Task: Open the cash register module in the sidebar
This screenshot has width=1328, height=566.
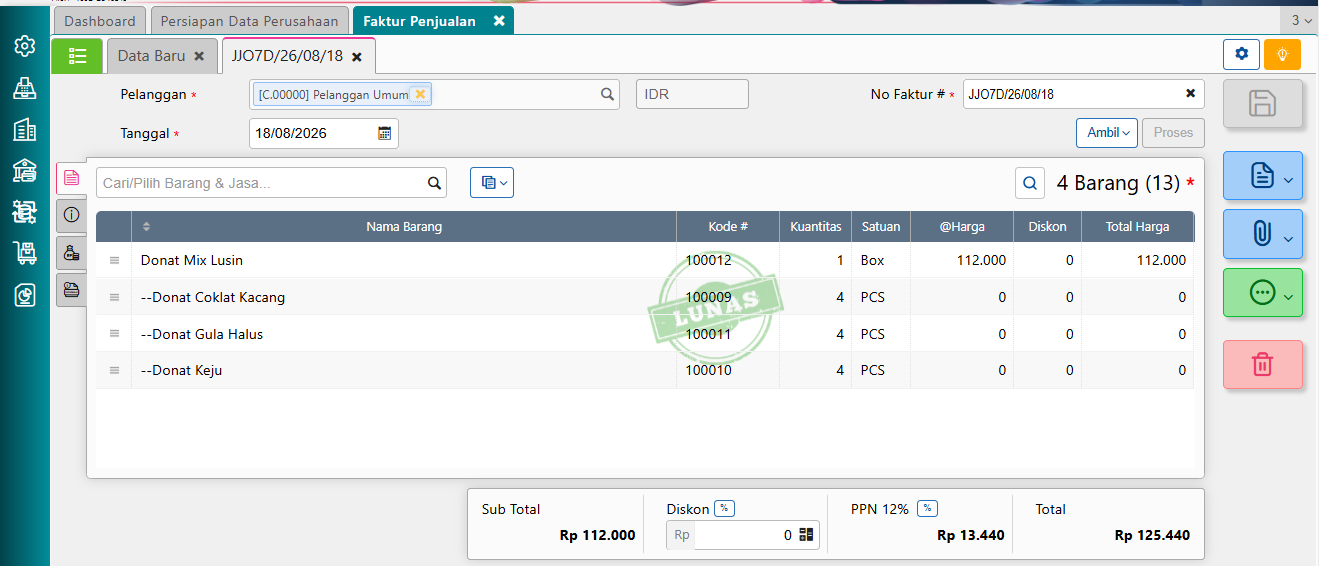Action: (25, 88)
